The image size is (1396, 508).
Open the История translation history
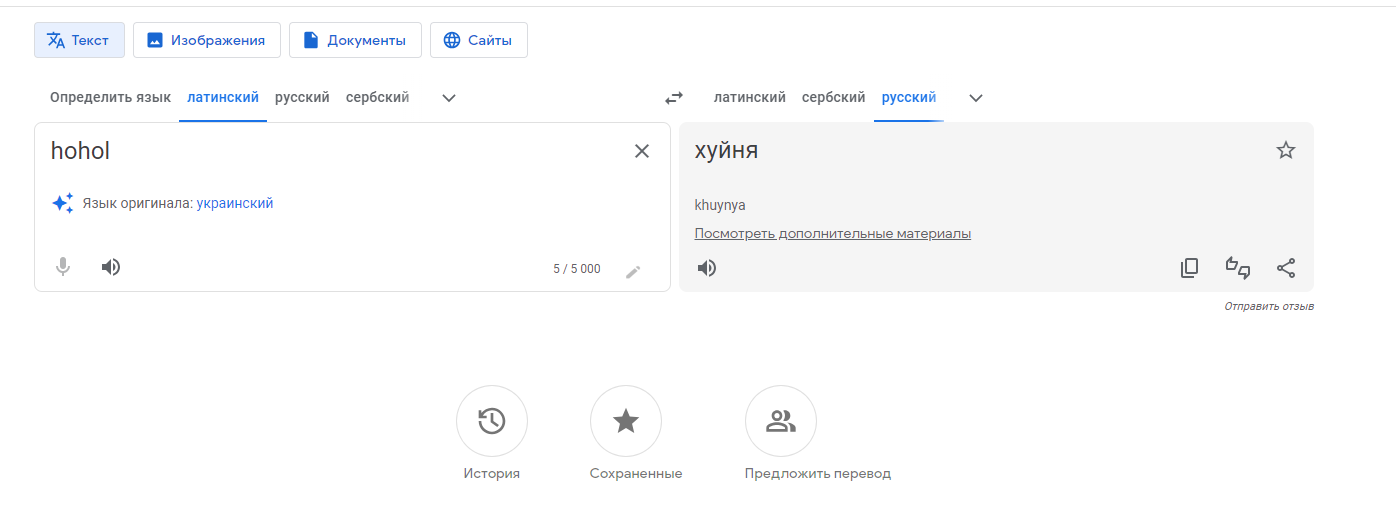491,422
